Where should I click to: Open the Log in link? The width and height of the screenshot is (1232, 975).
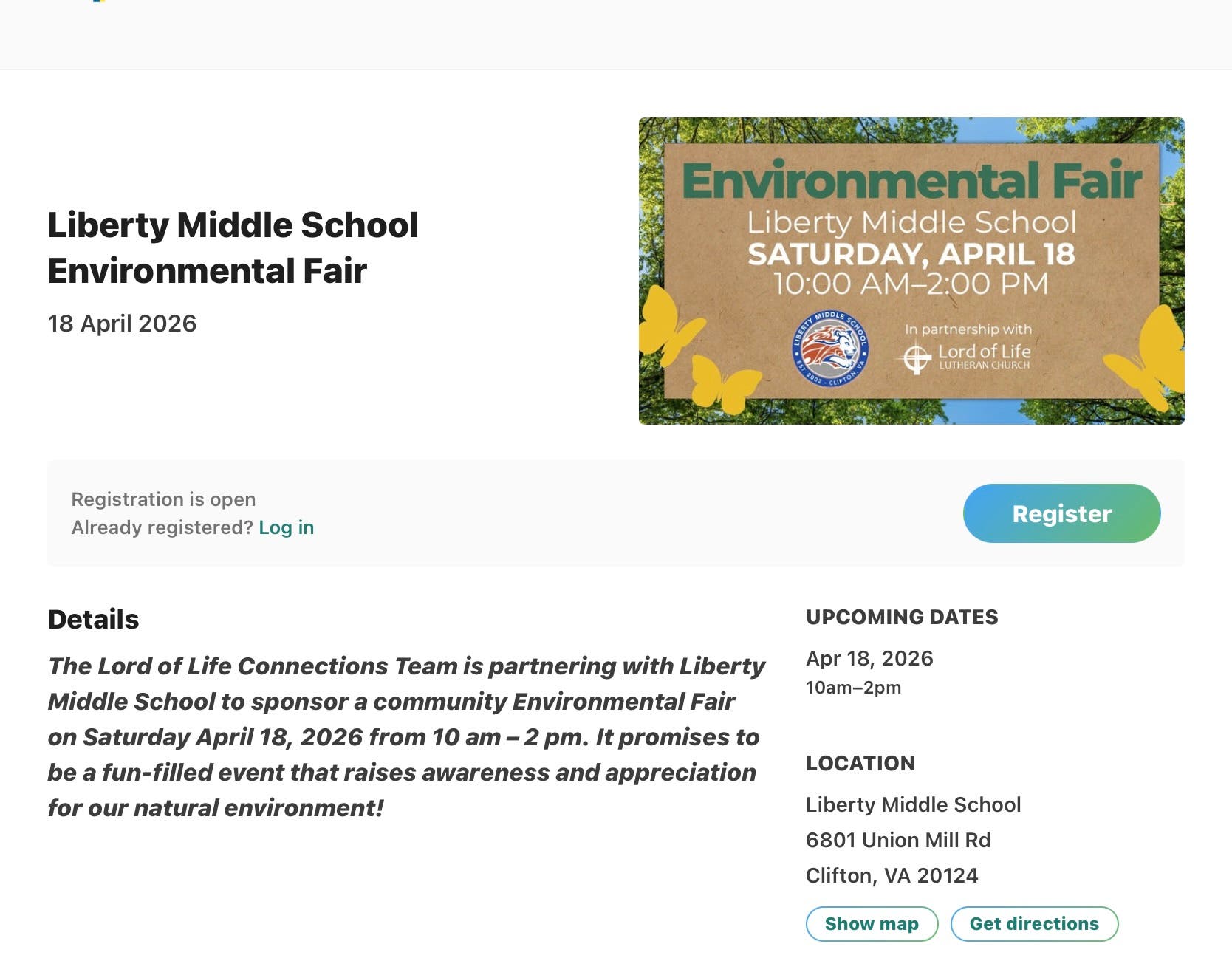[286, 527]
